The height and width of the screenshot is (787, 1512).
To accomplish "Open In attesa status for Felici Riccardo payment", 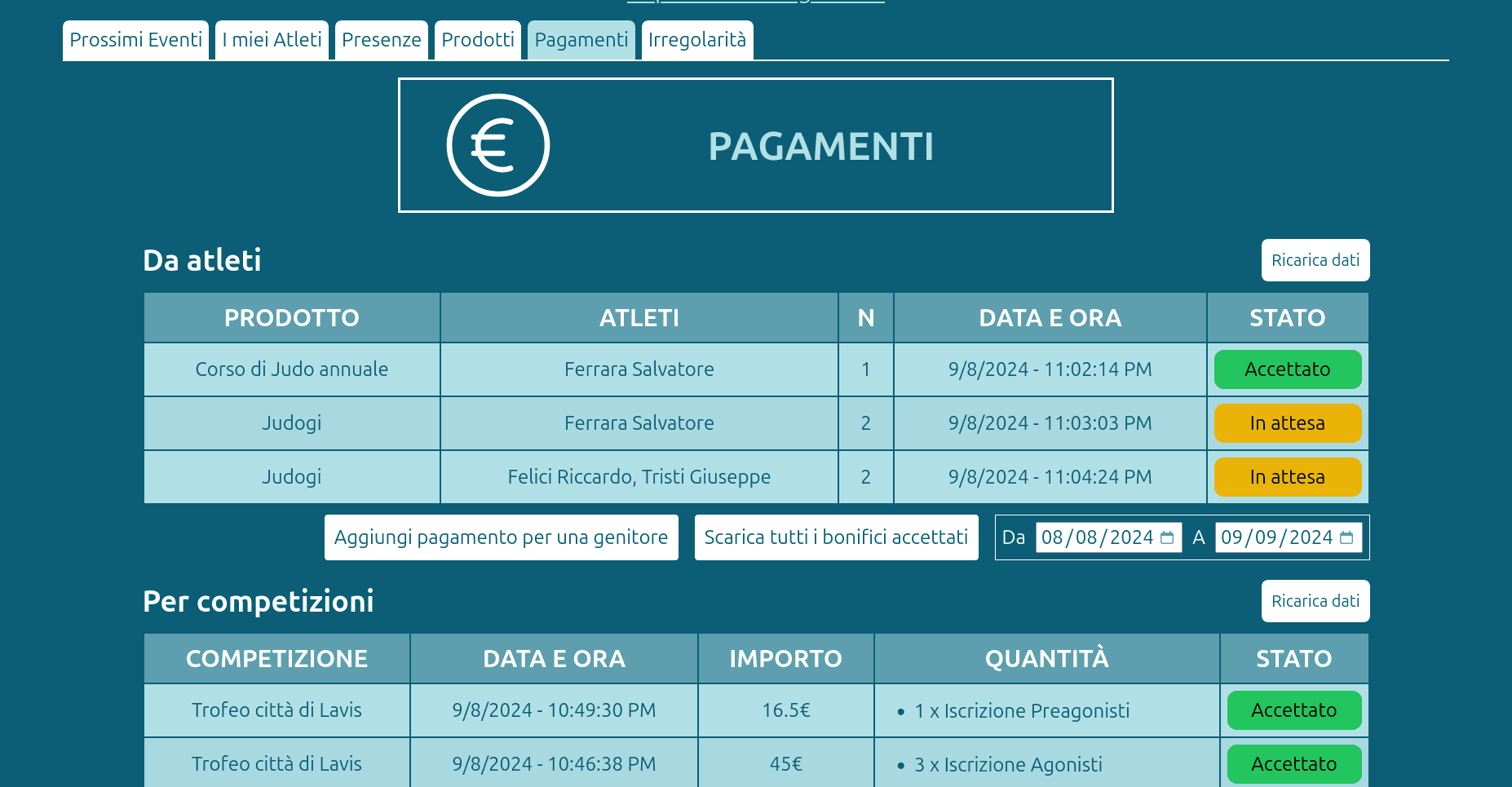I will (x=1287, y=477).
